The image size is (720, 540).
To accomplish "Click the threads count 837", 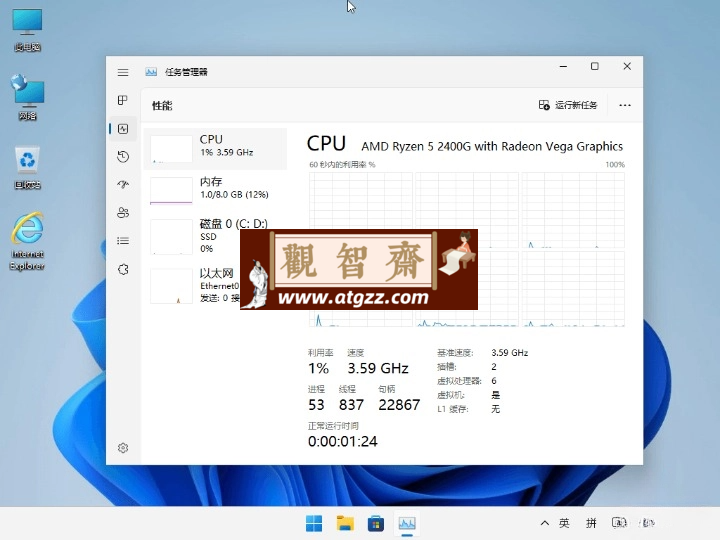I will 351,405.
